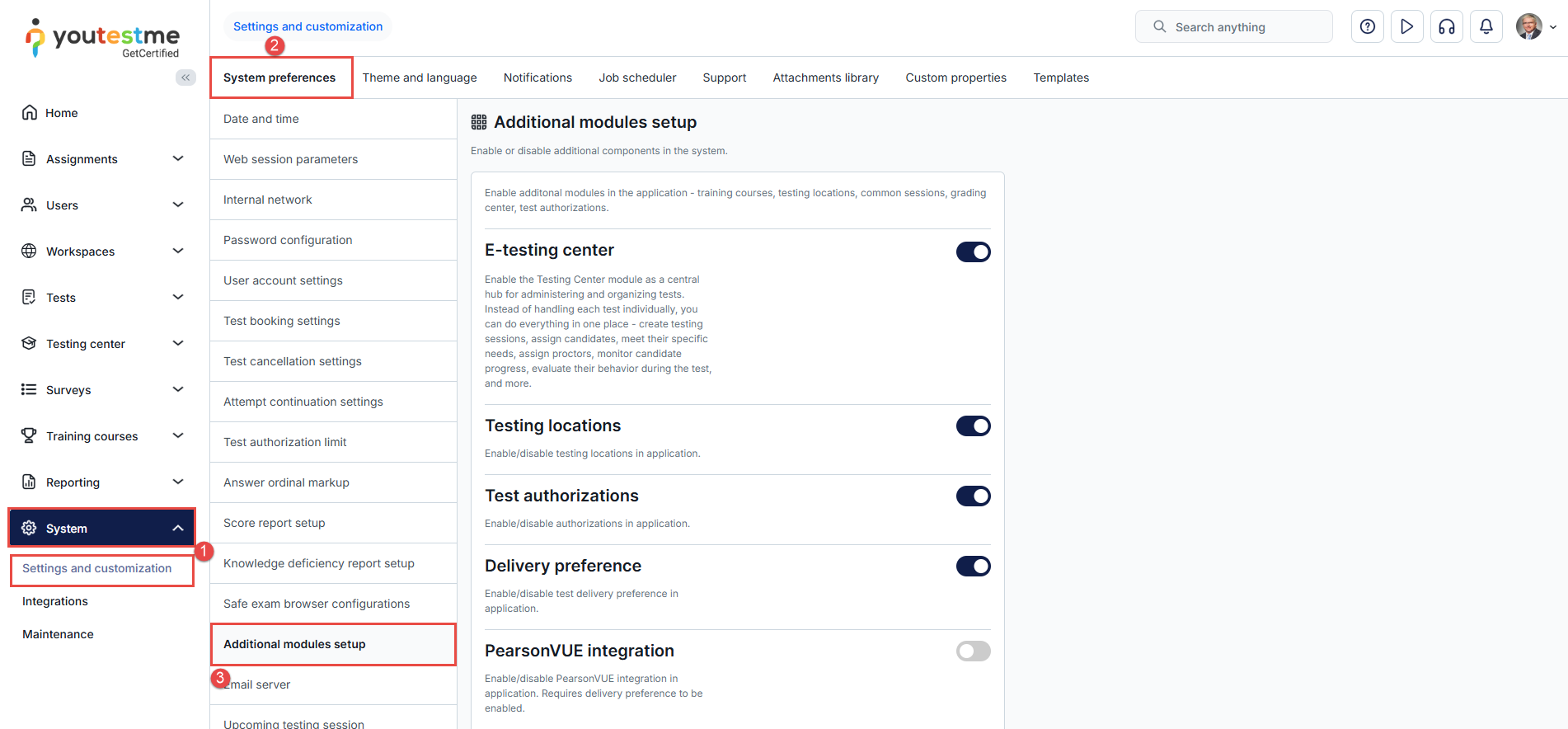Image resolution: width=1568 pixels, height=729 pixels.
Task: Select Test booking settings
Action: (334, 321)
